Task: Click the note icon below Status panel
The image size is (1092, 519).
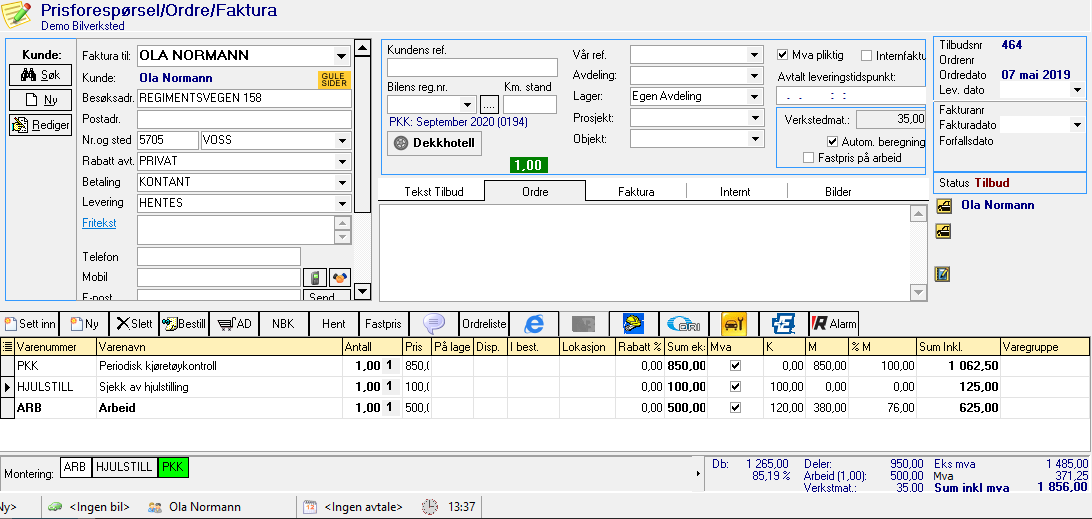Action: pyautogui.click(x=942, y=274)
